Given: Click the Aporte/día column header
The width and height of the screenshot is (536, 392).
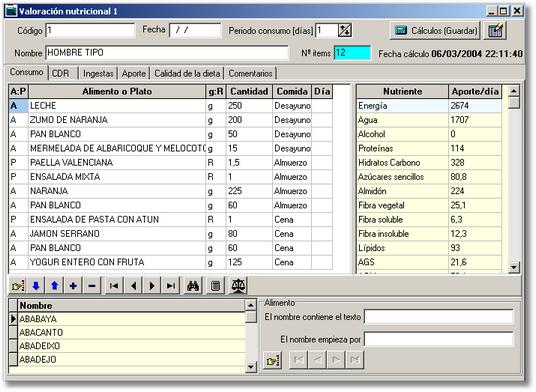Looking at the screenshot, I should coord(475,92).
